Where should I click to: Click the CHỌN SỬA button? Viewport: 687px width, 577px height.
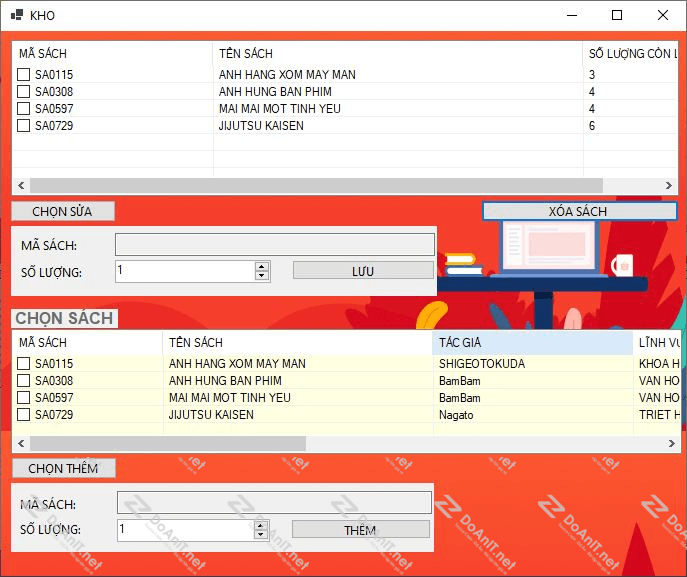[x=63, y=211]
